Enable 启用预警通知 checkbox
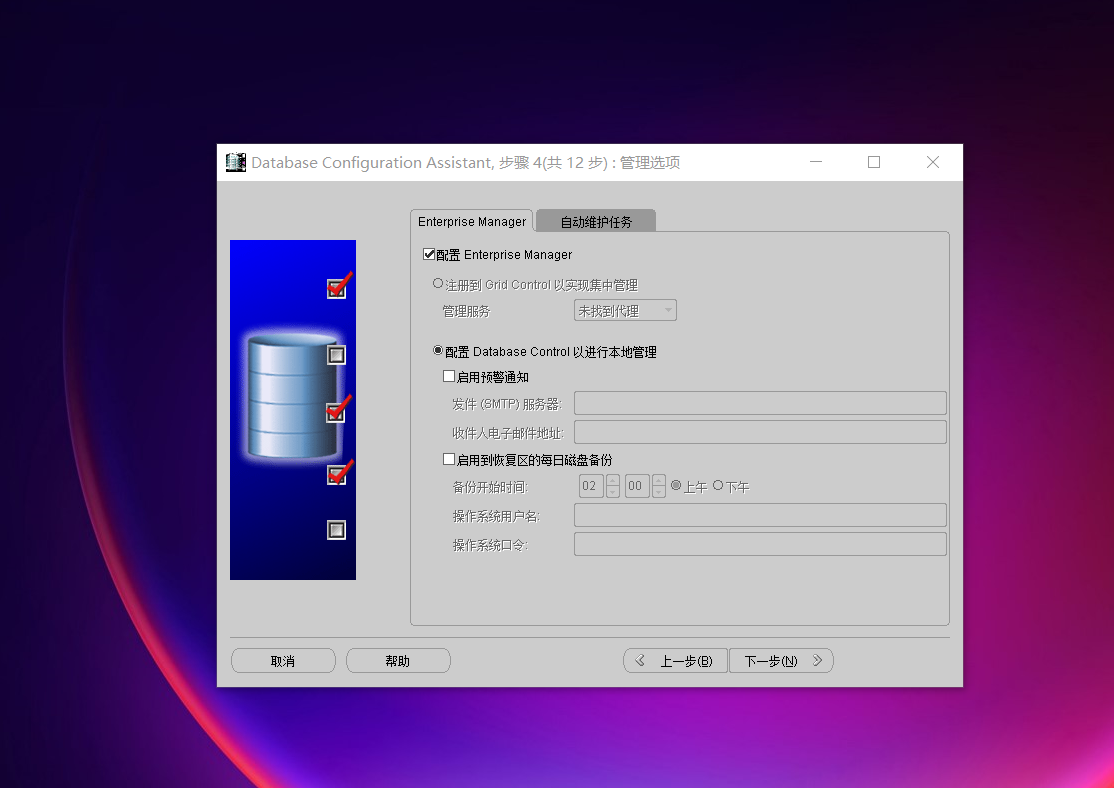 pos(449,377)
